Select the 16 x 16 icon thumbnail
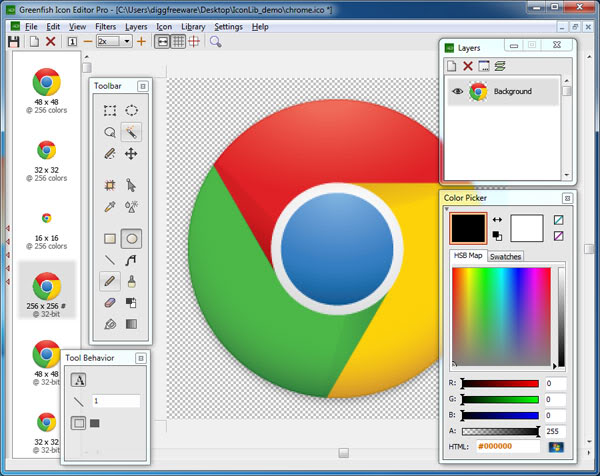This screenshot has width=600, height=476. [x=46, y=217]
